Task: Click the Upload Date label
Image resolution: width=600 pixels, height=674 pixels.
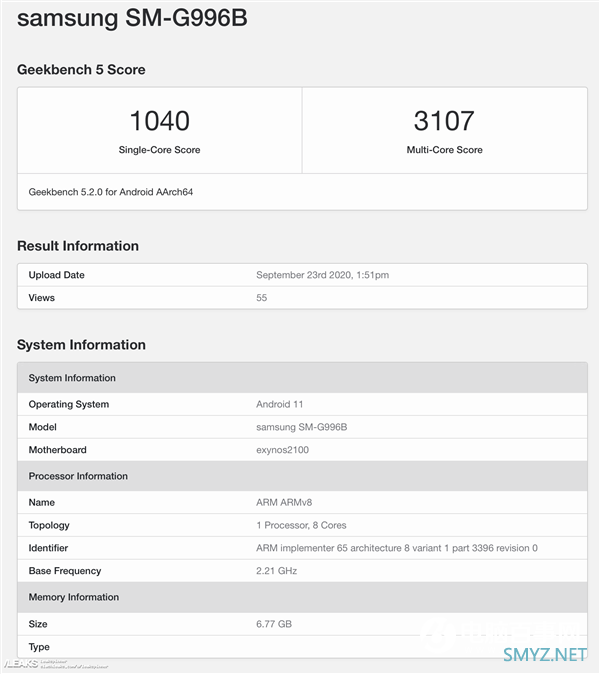Action: [x=56, y=275]
